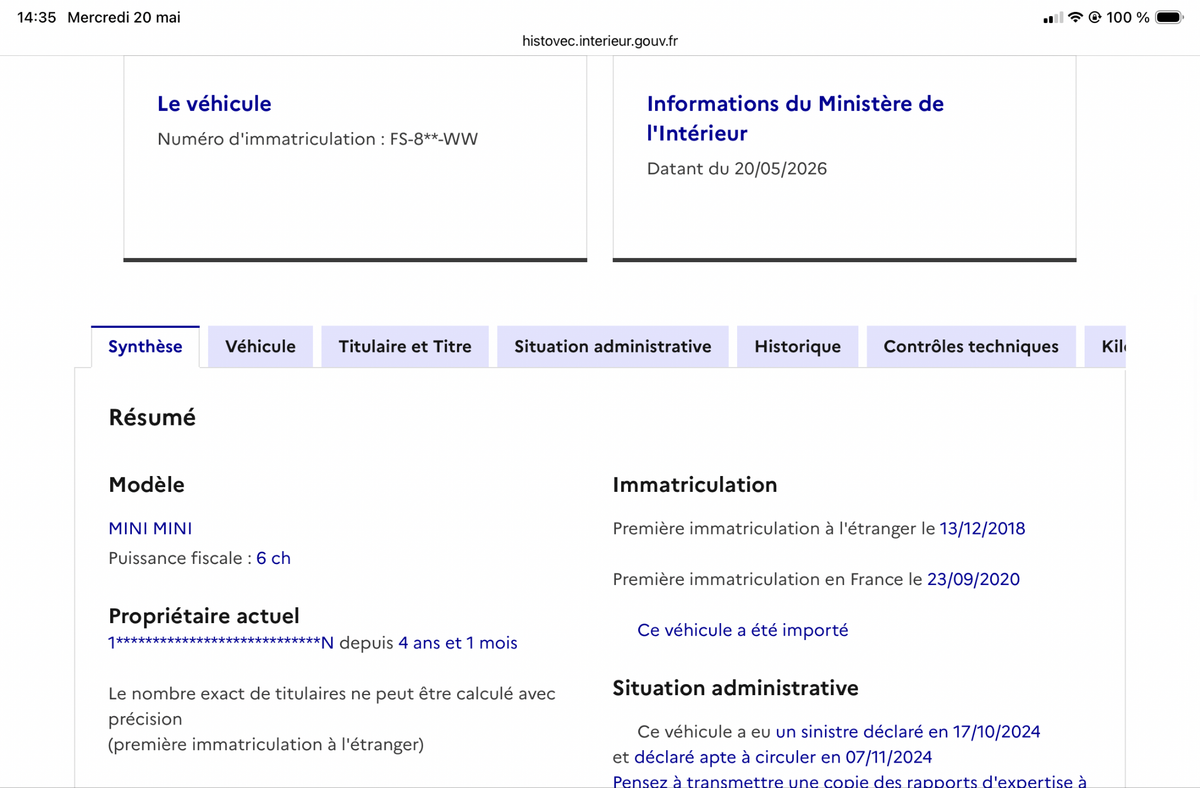Viewport: 1200px width, 788px height.
Task: Tap the orientation lock icon
Action: coord(1095,17)
